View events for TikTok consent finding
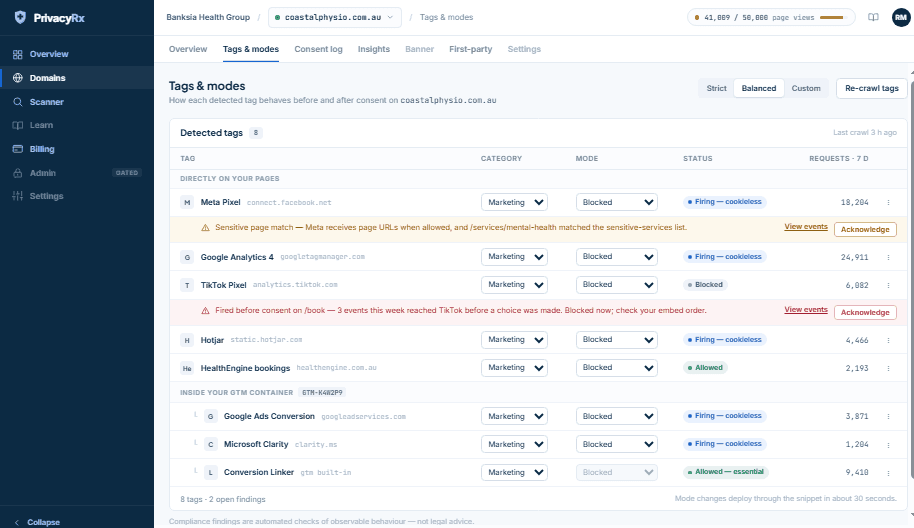Image resolution: width=914 pixels, height=528 pixels. 806,309
